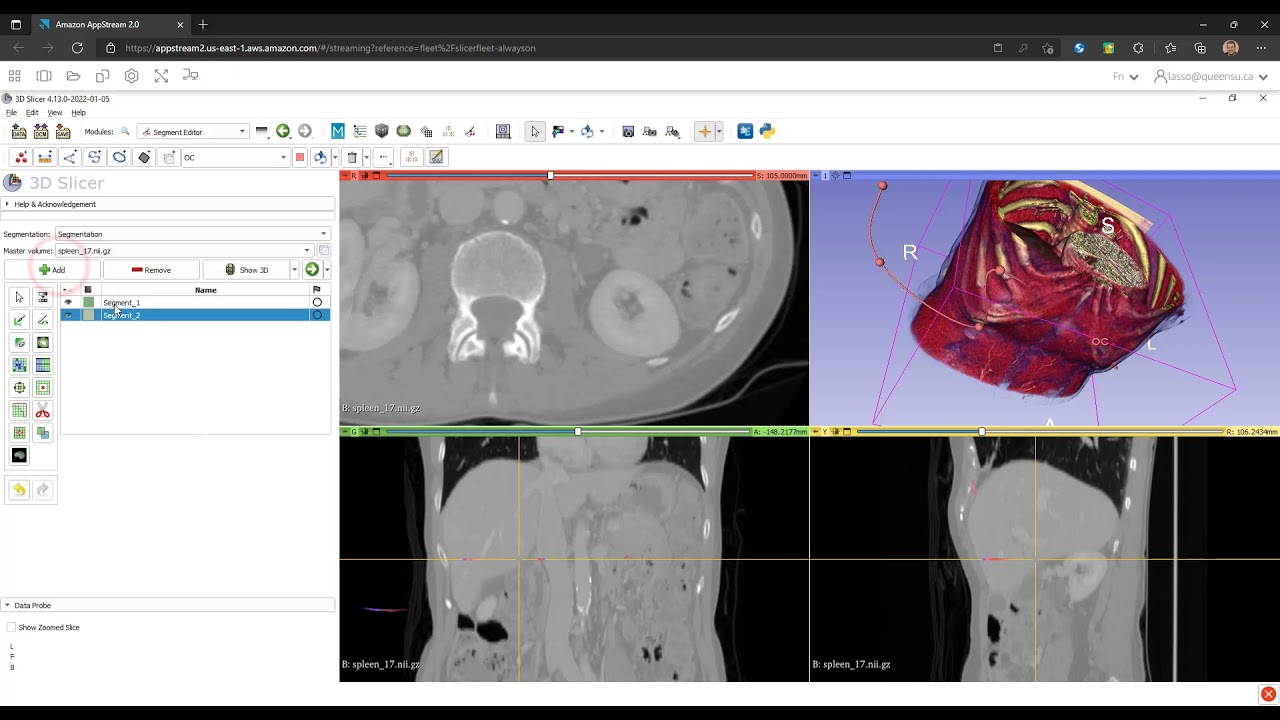The width and height of the screenshot is (1280, 720).
Task: Open the DCM DICOM import icon
Action: click(41, 131)
